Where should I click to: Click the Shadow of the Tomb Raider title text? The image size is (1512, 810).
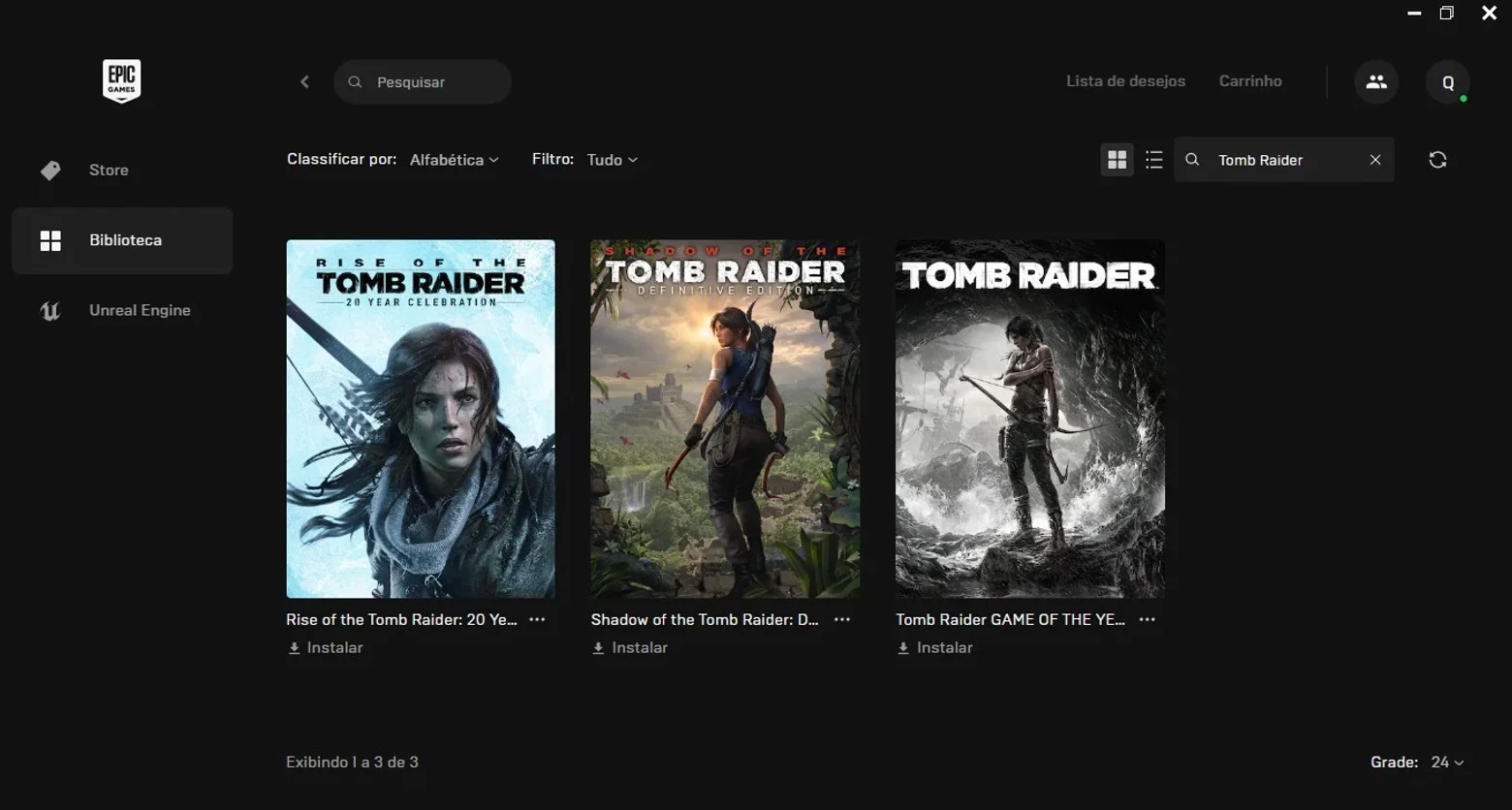tap(705, 619)
